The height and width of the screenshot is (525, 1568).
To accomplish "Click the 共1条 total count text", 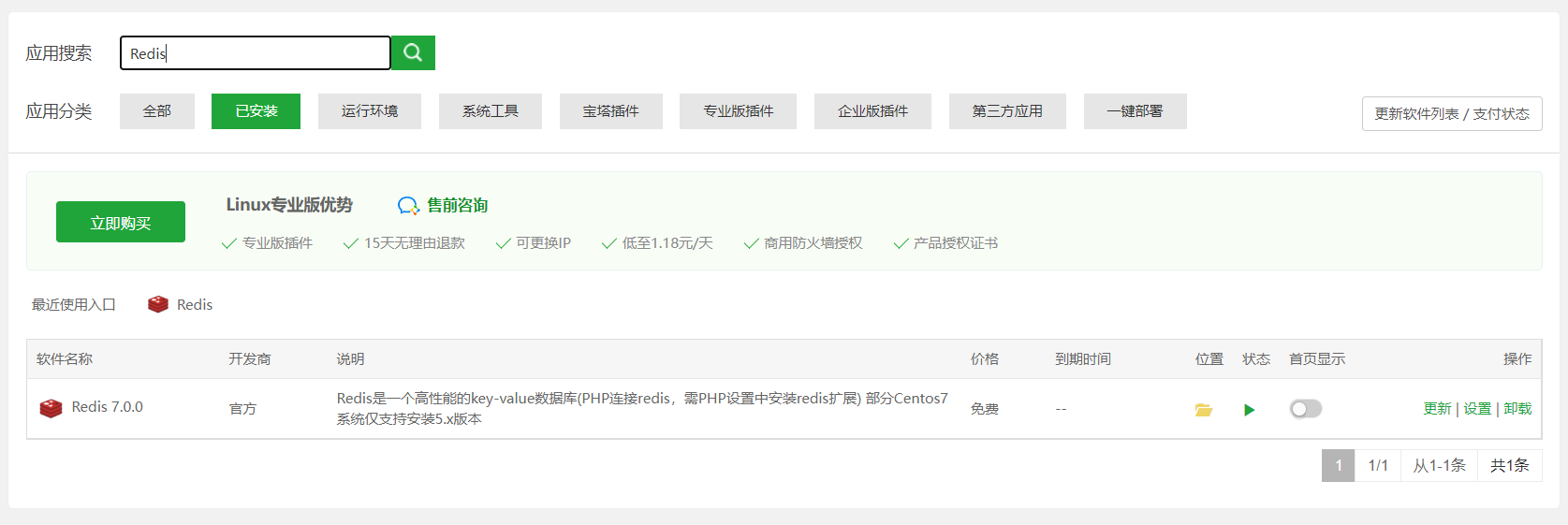I will (x=1510, y=465).
